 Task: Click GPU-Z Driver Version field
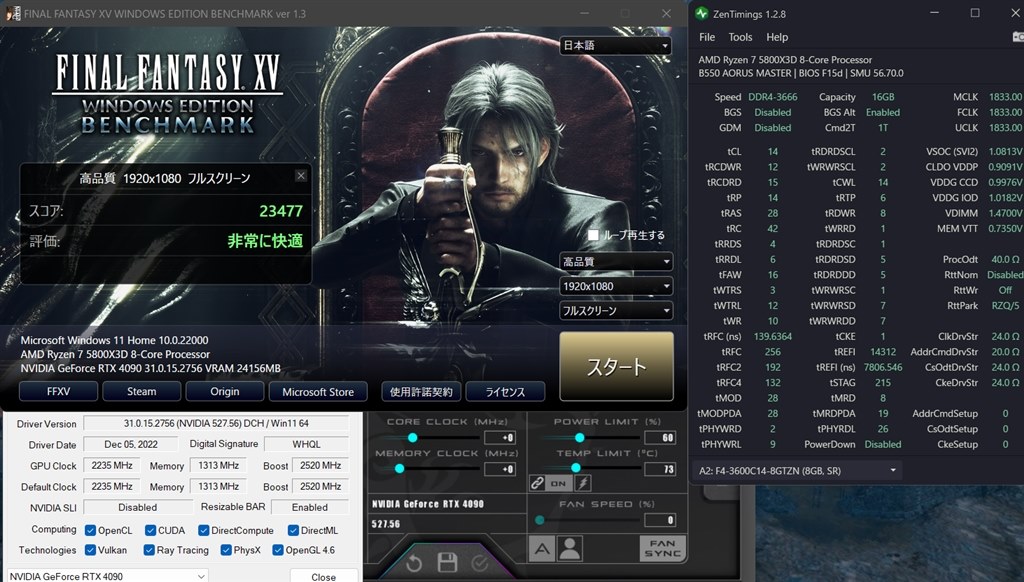(216, 423)
